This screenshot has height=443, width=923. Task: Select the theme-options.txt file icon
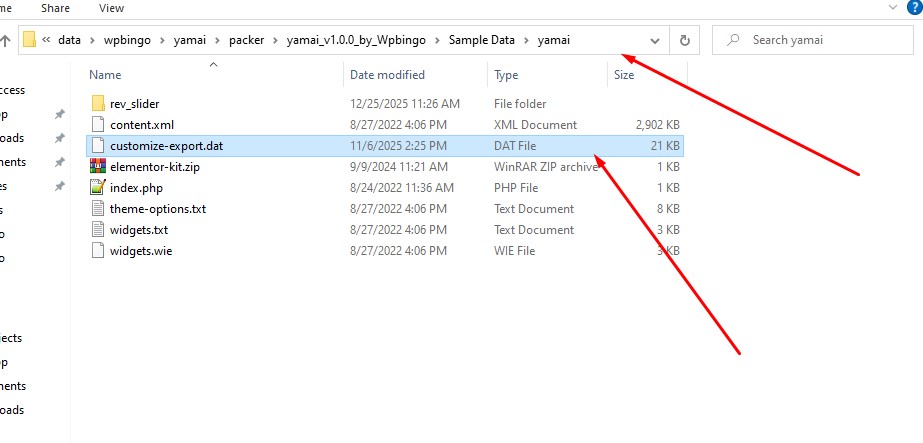tap(98, 209)
